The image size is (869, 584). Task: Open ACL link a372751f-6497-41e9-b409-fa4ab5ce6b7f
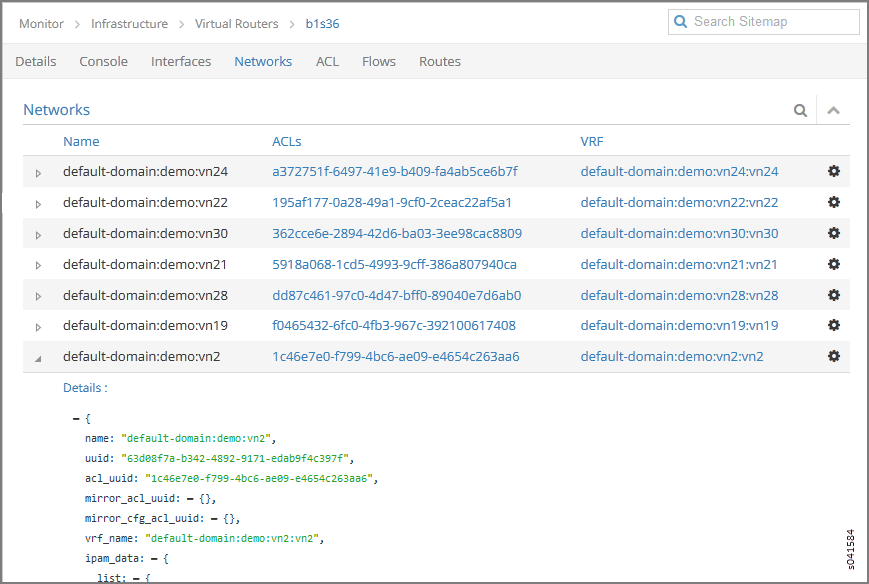394,171
